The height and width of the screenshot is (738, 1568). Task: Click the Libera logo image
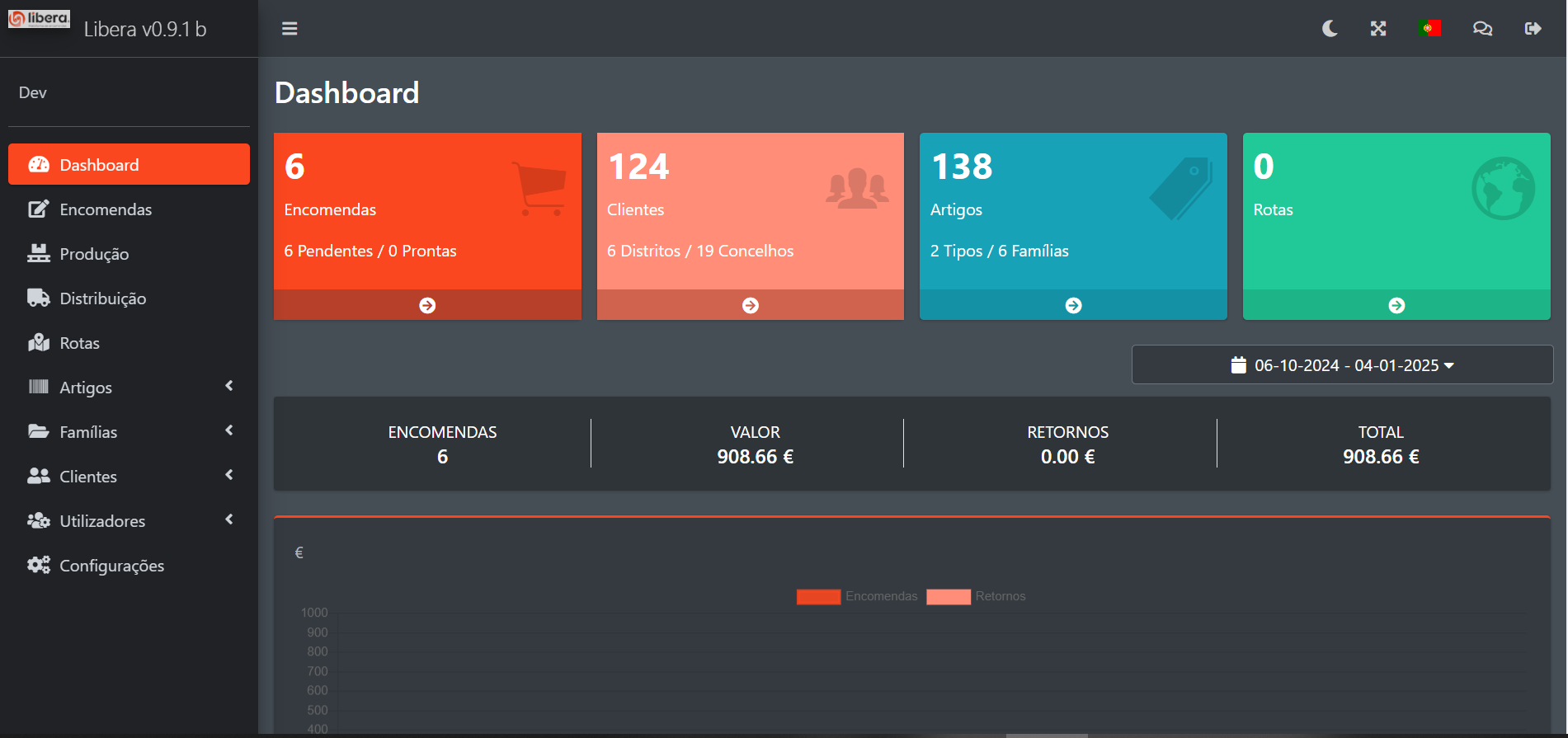coord(39,20)
